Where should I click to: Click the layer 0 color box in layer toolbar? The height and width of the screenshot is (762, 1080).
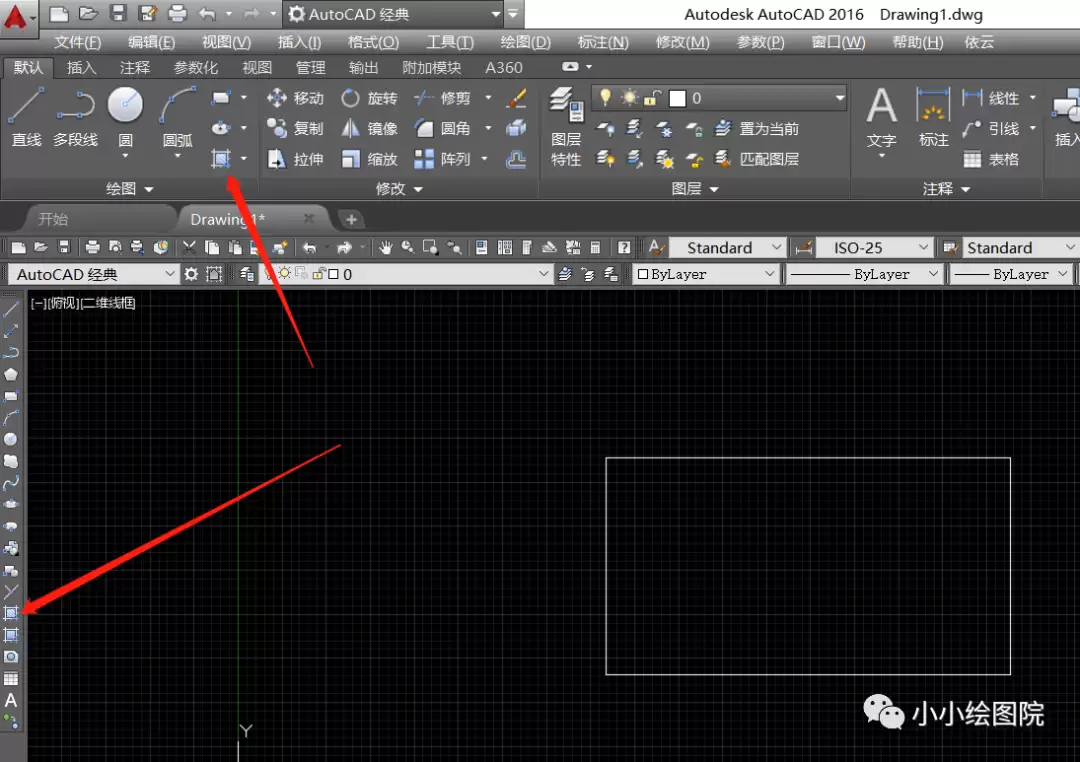coord(333,274)
